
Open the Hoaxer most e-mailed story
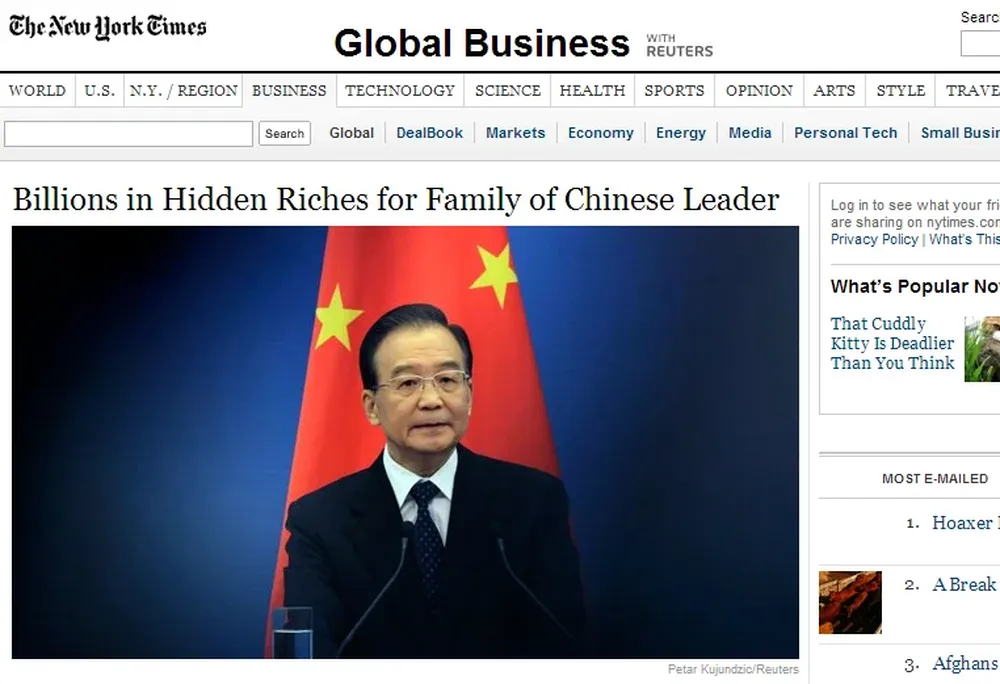965,523
